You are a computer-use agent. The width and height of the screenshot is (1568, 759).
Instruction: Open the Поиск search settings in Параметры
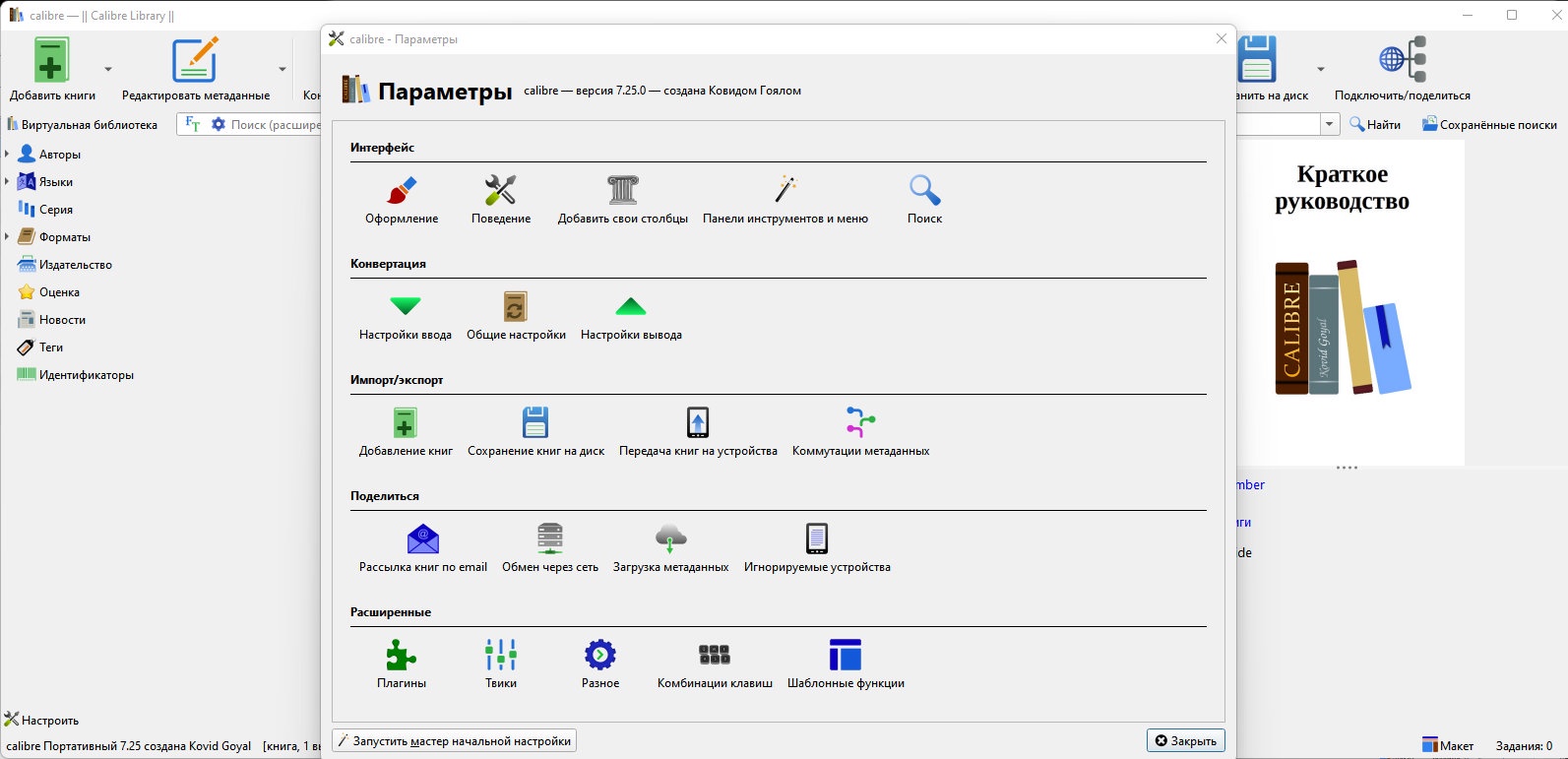(x=924, y=200)
